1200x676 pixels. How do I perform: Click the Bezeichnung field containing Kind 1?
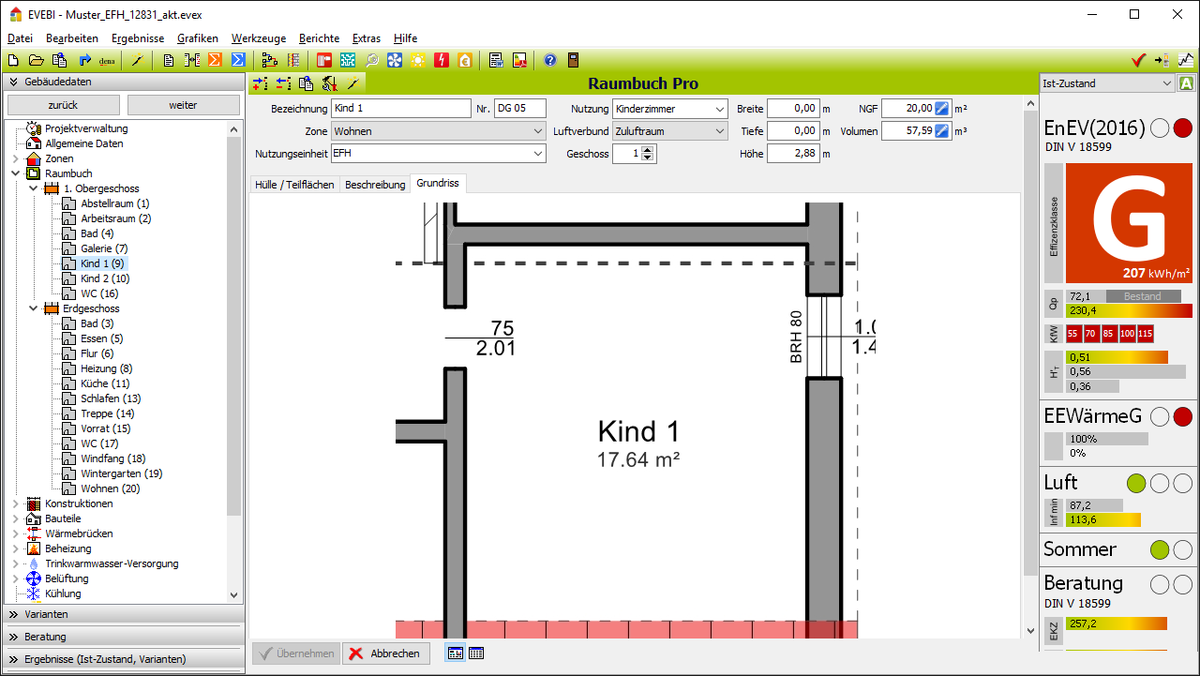click(x=400, y=108)
